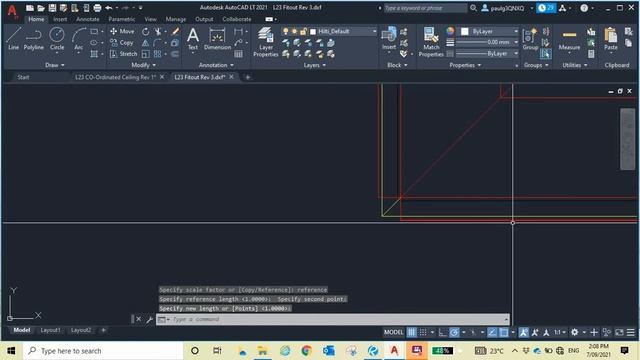640x360 pixels.
Task: Click the Plot printer icon in toolbar
Action: (x=97, y=8)
